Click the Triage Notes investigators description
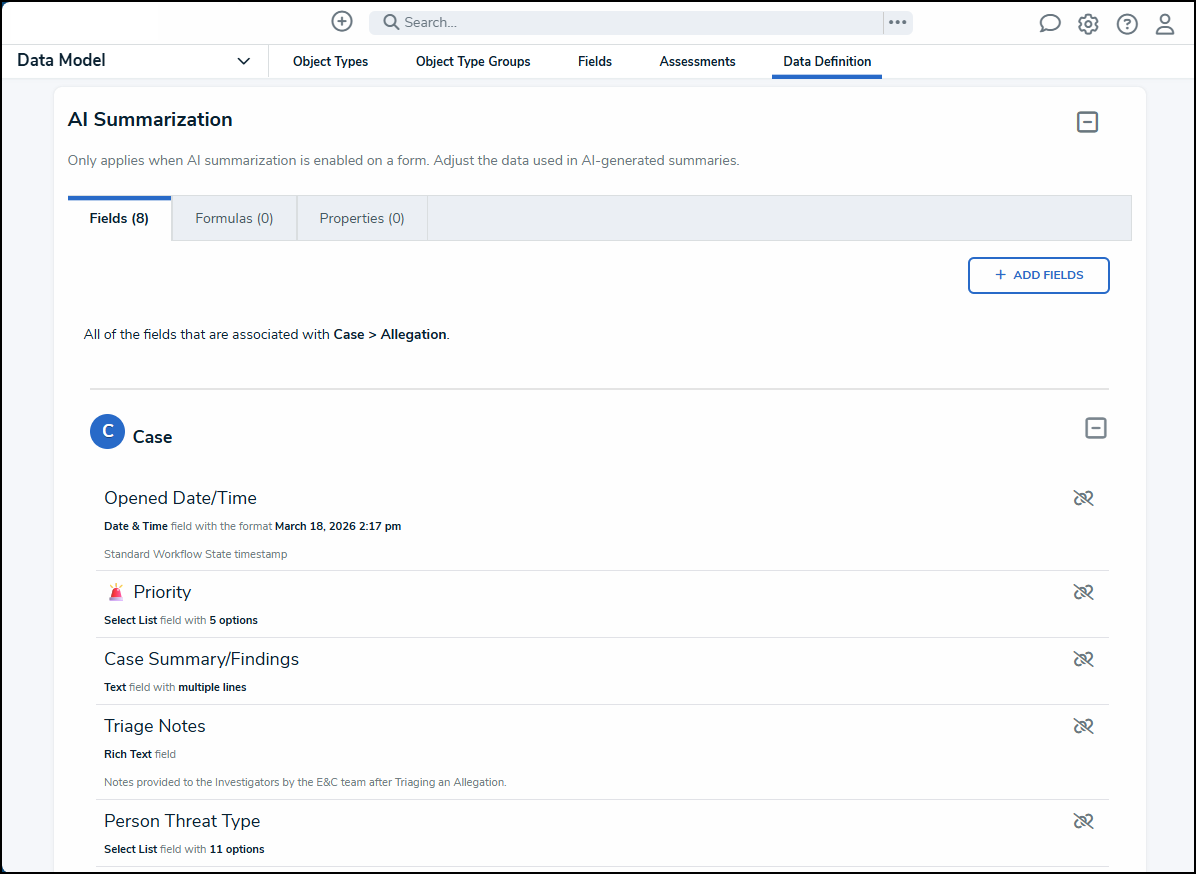The height and width of the screenshot is (874, 1196). pos(305,782)
